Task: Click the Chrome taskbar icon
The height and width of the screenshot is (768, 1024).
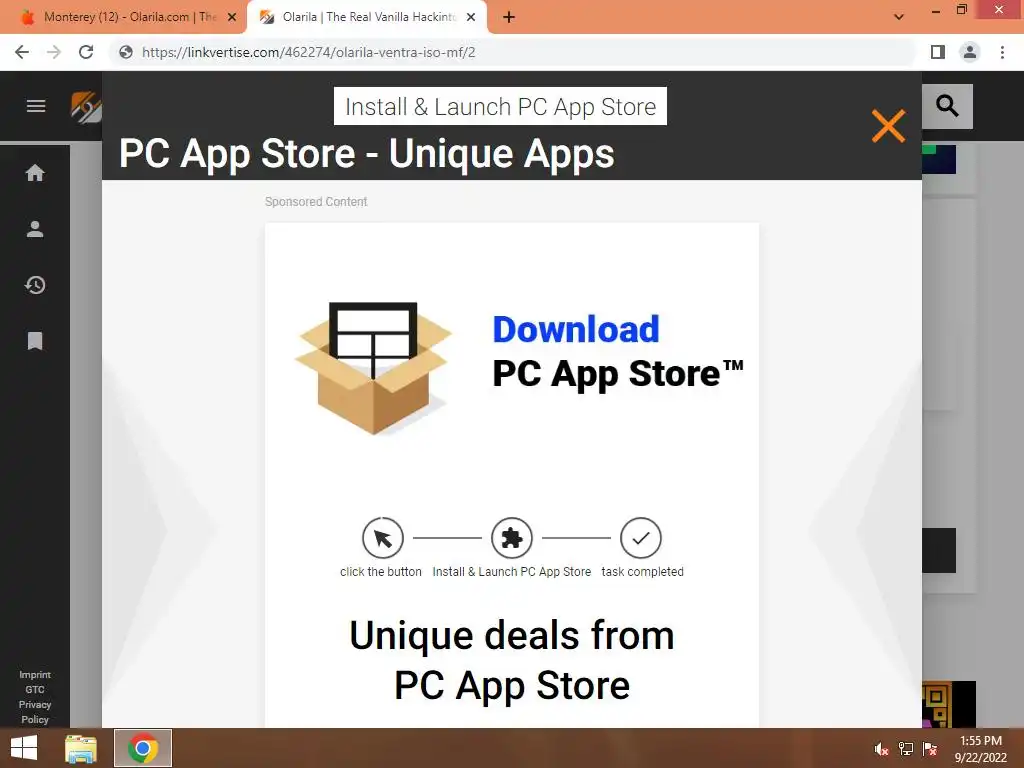Action: tap(143, 748)
